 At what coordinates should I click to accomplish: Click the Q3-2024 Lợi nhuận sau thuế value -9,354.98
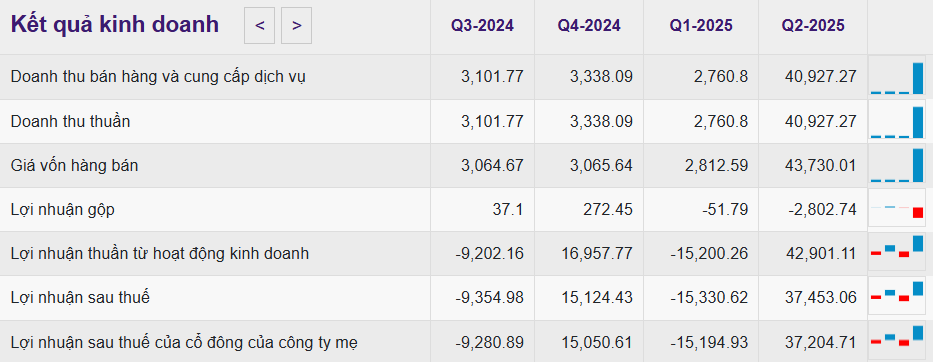pyautogui.click(x=490, y=298)
